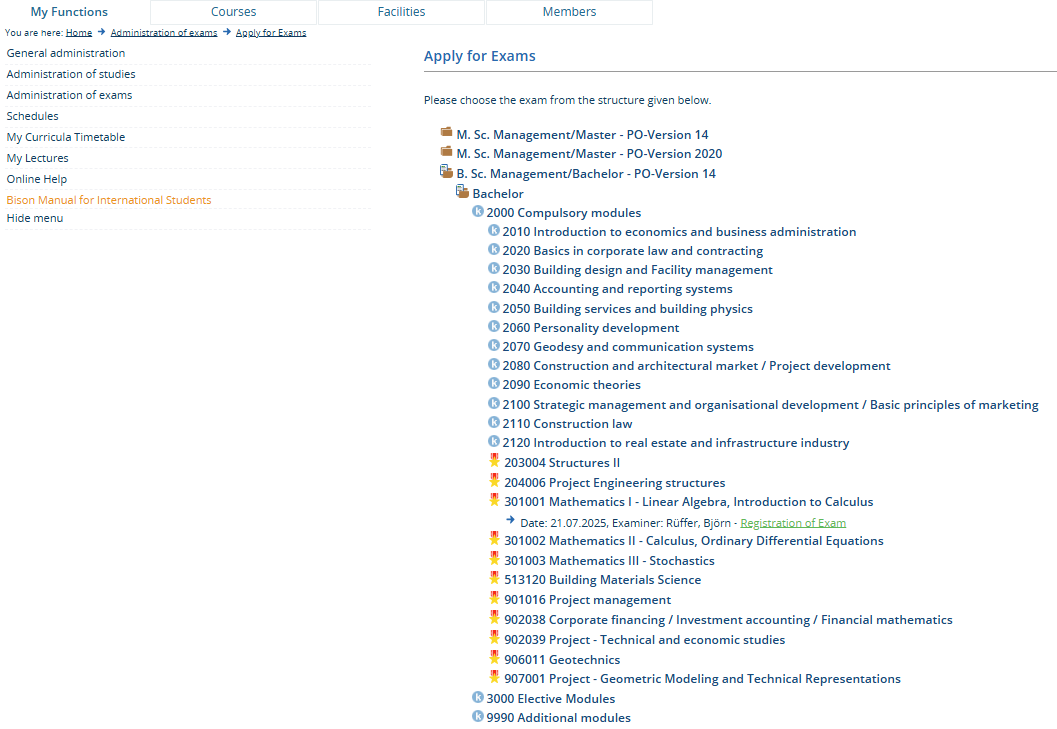Go to Home via breadcrumb
Viewport: 1057px width, 729px height.
point(79,32)
